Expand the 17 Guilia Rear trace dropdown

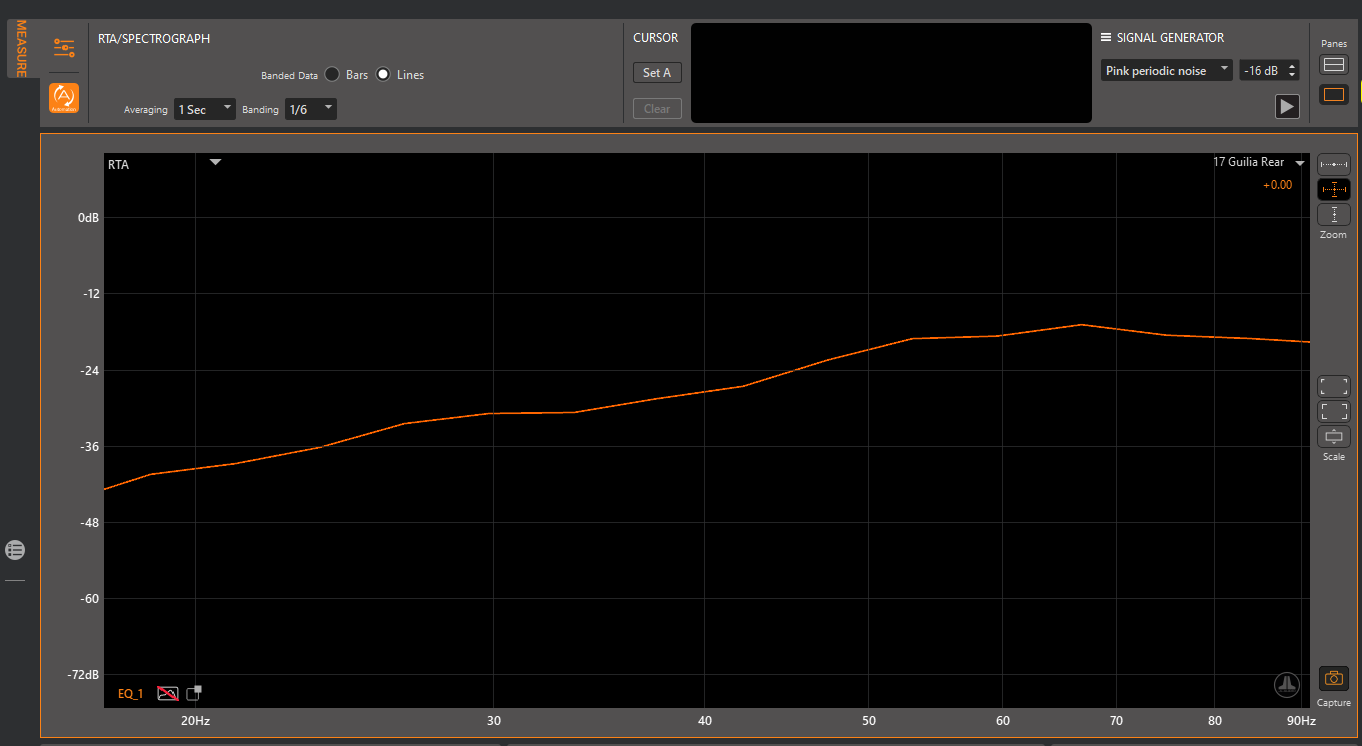point(1300,163)
